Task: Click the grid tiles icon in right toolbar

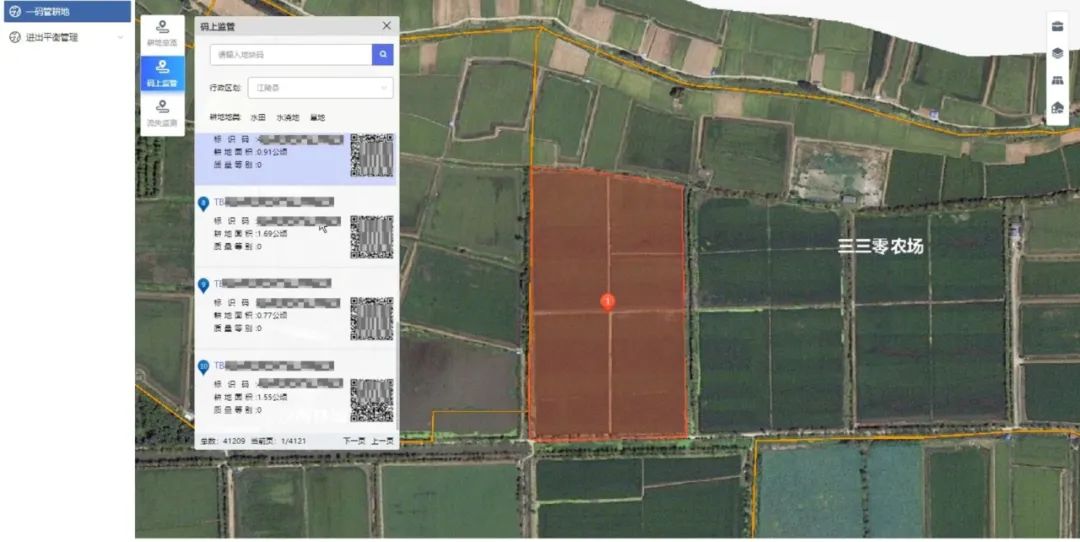Action: tap(1057, 81)
